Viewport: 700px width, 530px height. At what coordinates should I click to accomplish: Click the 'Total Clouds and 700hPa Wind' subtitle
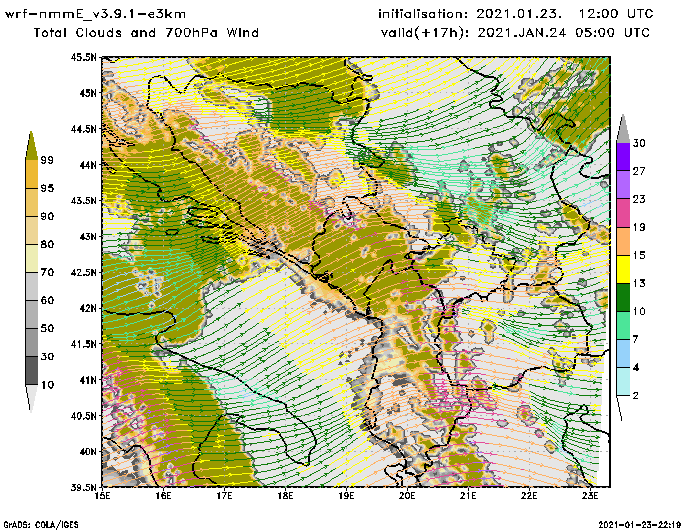[146, 33]
